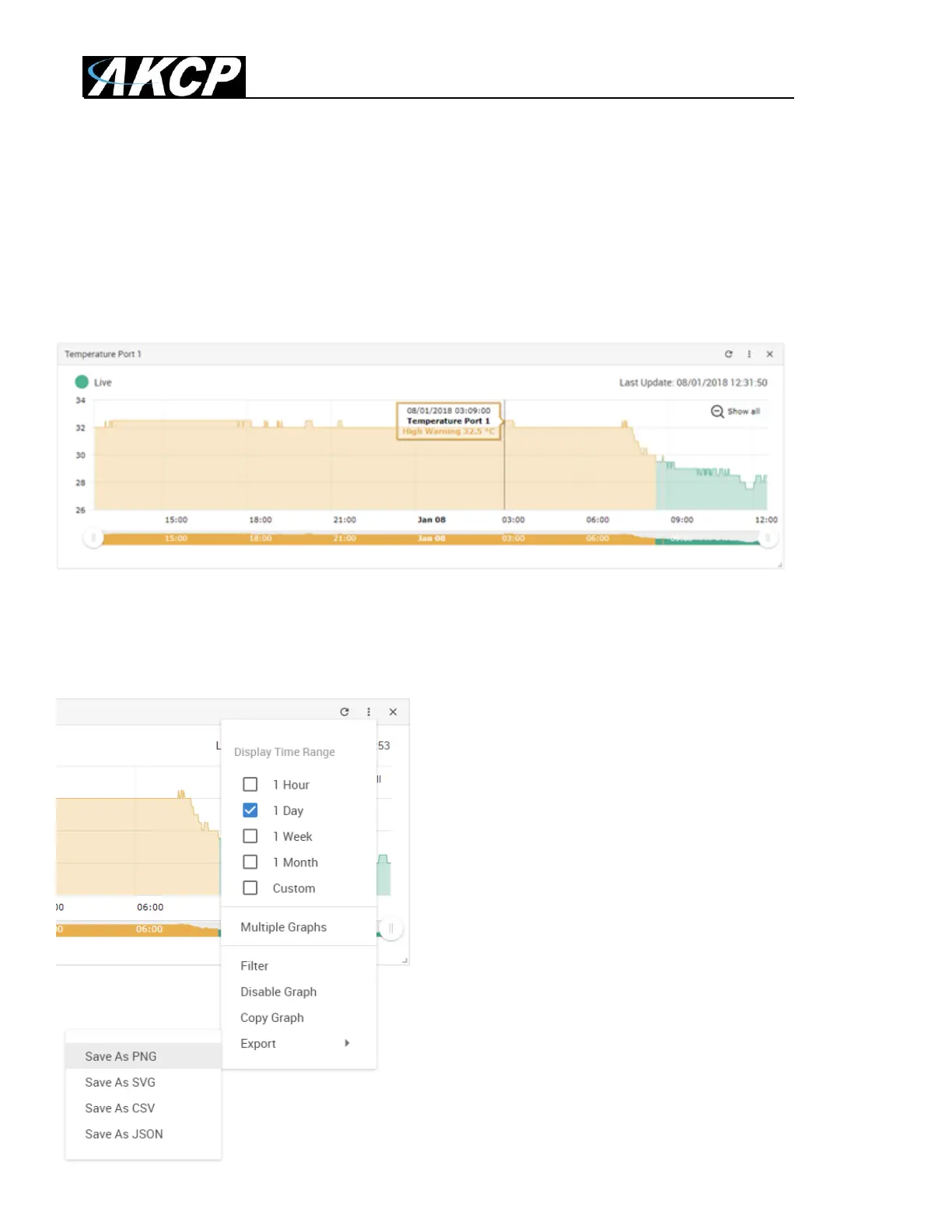Click the refresh icon on the lower graph panel
The width and height of the screenshot is (952, 1232).
pos(345,712)
